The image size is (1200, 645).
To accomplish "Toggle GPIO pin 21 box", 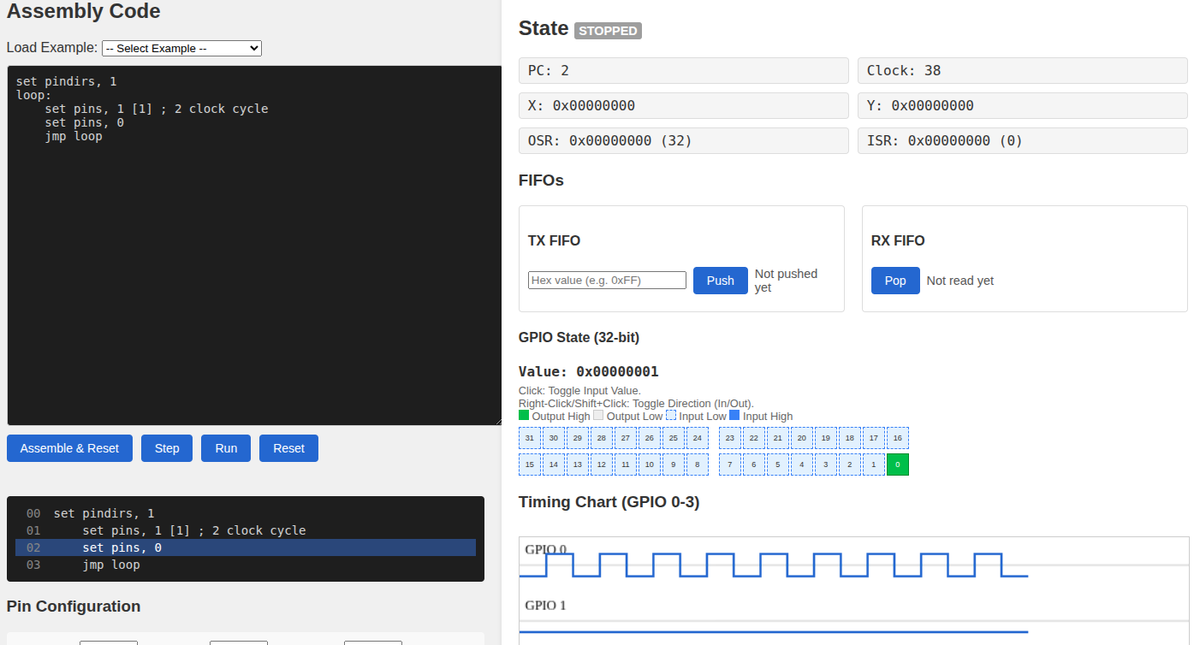I will (x=778, y=438).
